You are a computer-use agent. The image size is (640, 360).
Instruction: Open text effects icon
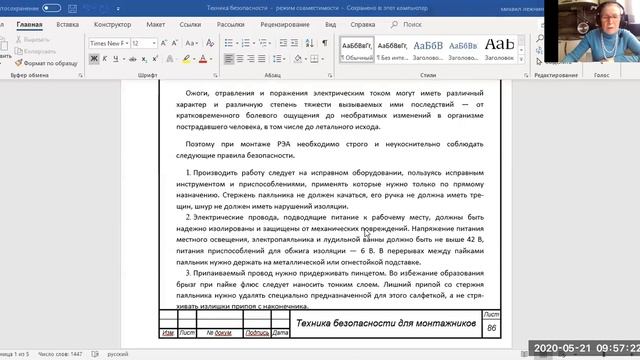[170, 59]
